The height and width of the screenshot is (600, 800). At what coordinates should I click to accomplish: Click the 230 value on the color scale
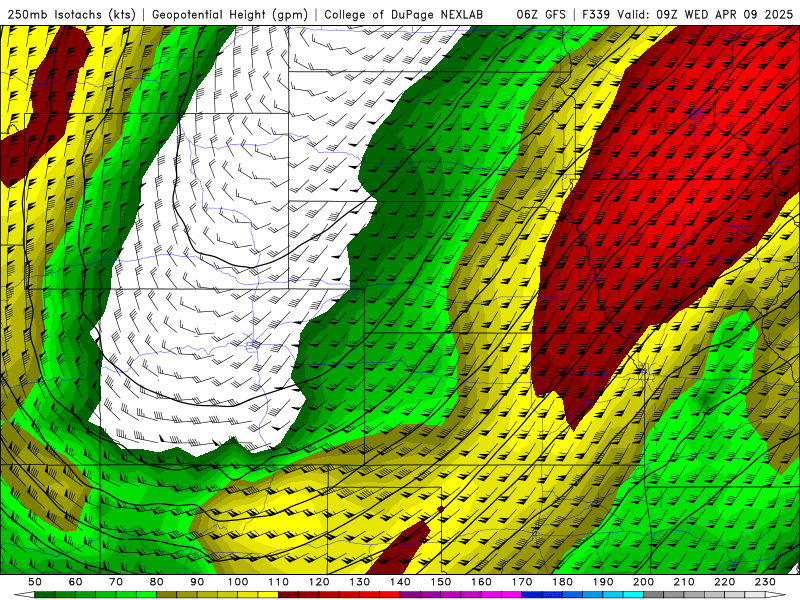pos(765,582)
